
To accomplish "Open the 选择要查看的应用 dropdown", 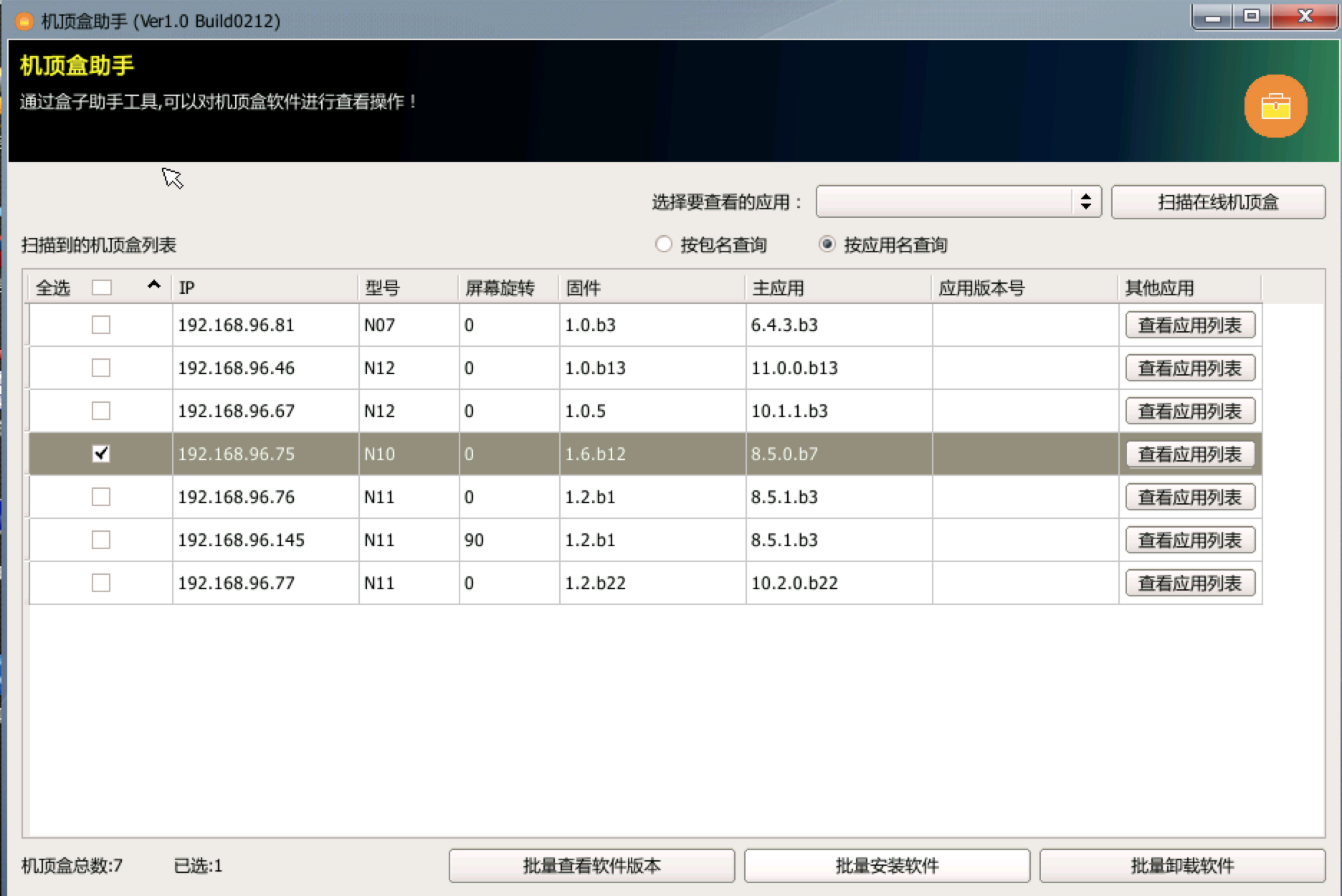I will pos(958,201).
